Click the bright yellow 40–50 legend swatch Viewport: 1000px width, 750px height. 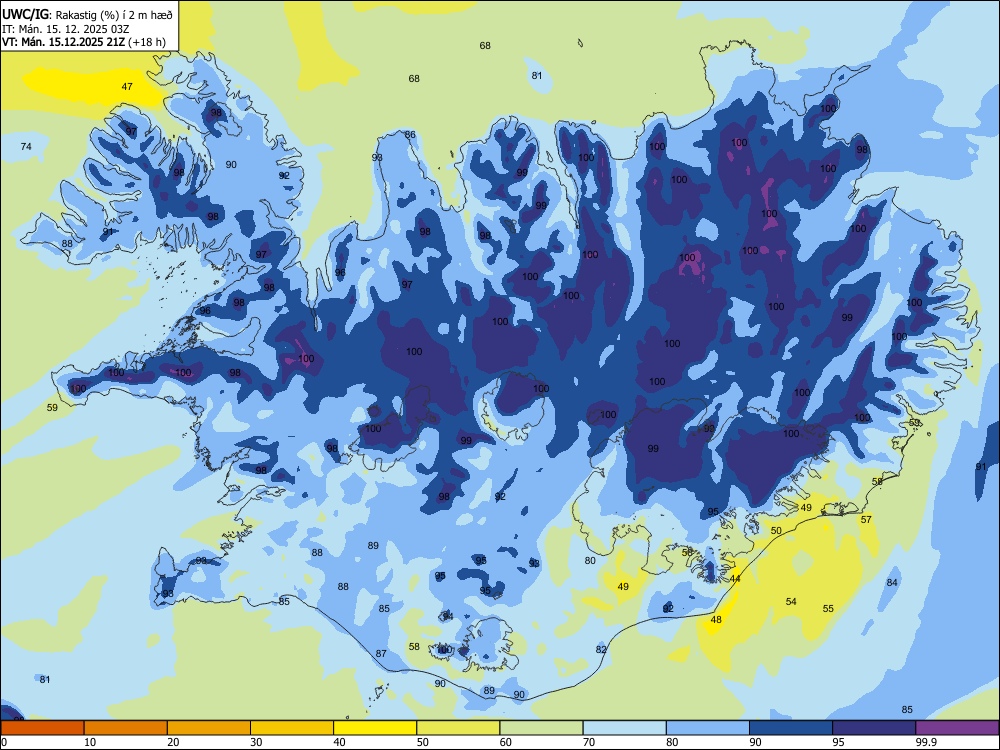[375, 728]
